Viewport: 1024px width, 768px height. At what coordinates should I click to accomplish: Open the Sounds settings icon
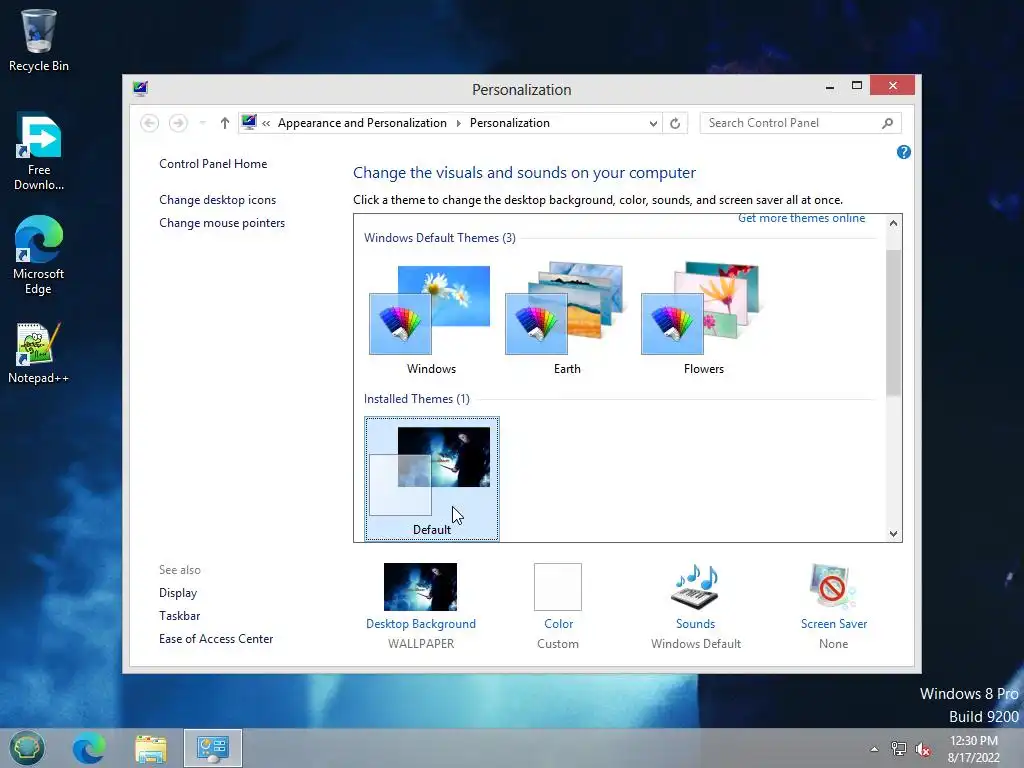coord(696,586)
